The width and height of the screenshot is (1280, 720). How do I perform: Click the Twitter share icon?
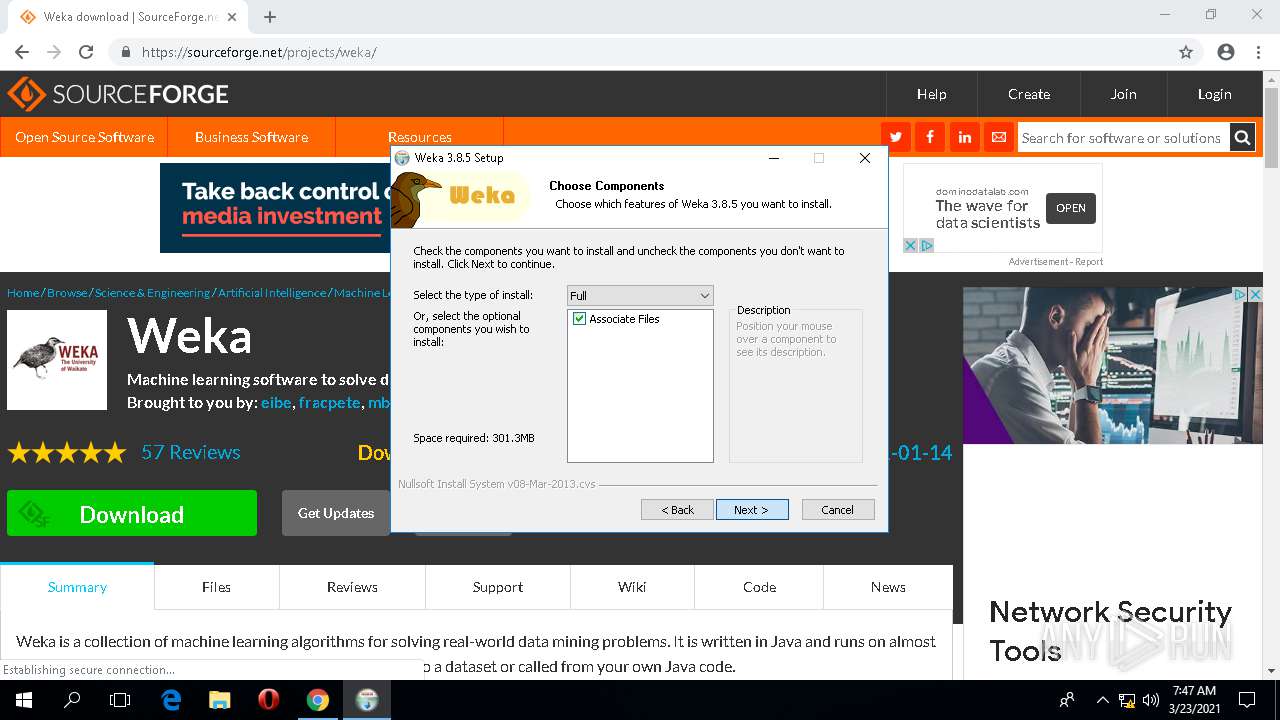coord(895,137)
